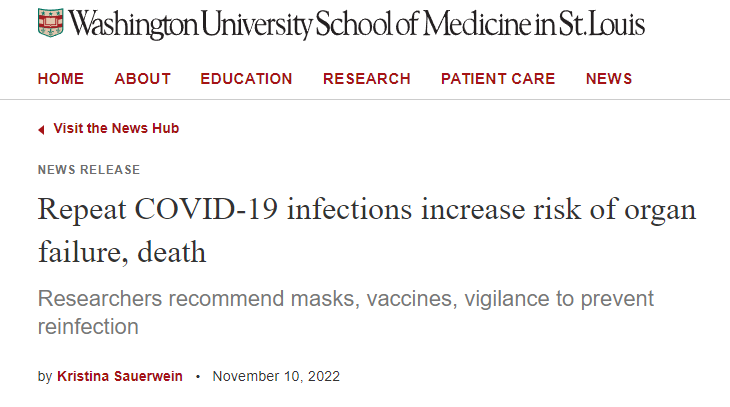730x407 pixels.
Task: Follow the Visit the News Hub link
Action: [x=116, y=129]
